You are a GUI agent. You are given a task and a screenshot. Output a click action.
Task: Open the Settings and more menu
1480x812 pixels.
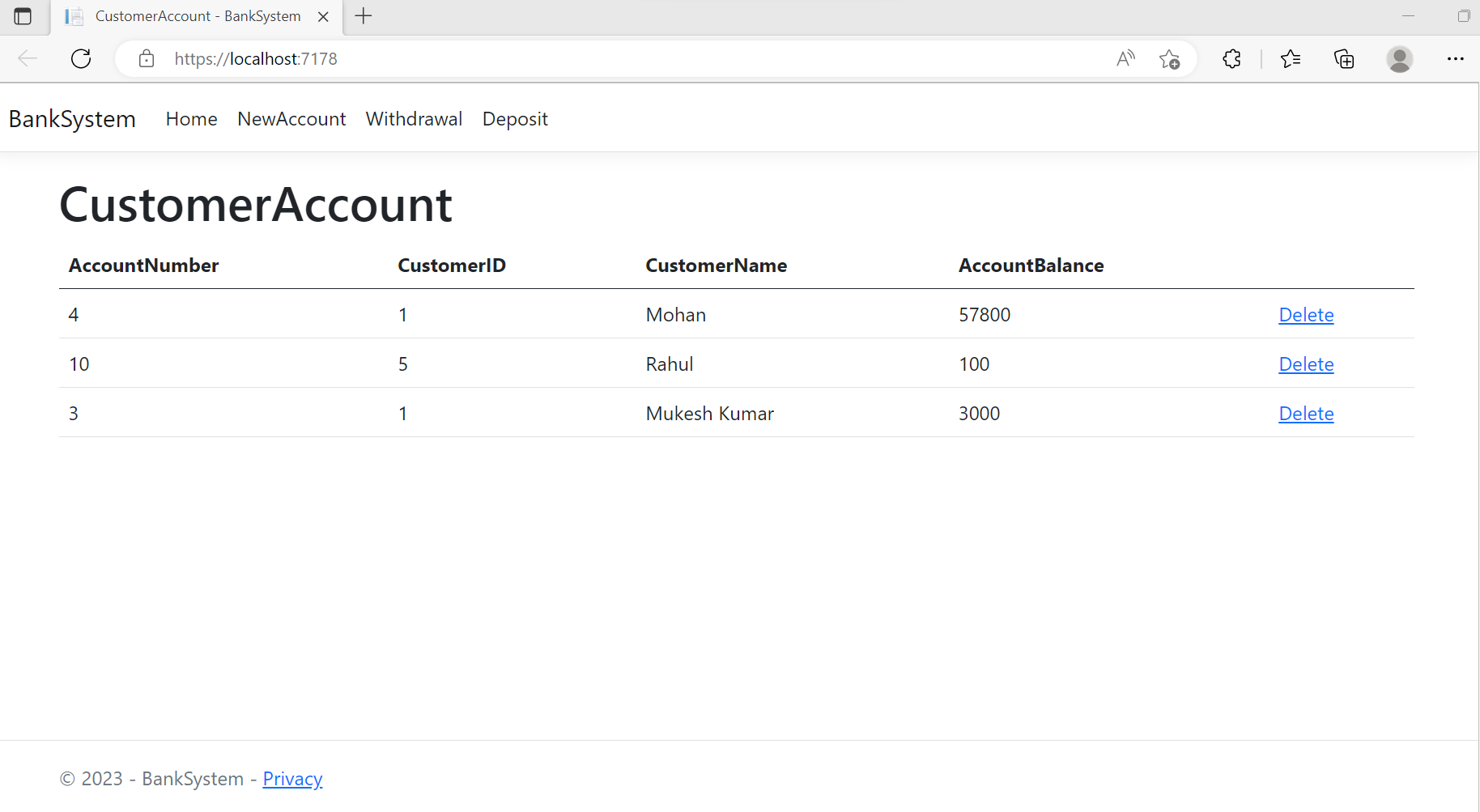coord(1456,58)
